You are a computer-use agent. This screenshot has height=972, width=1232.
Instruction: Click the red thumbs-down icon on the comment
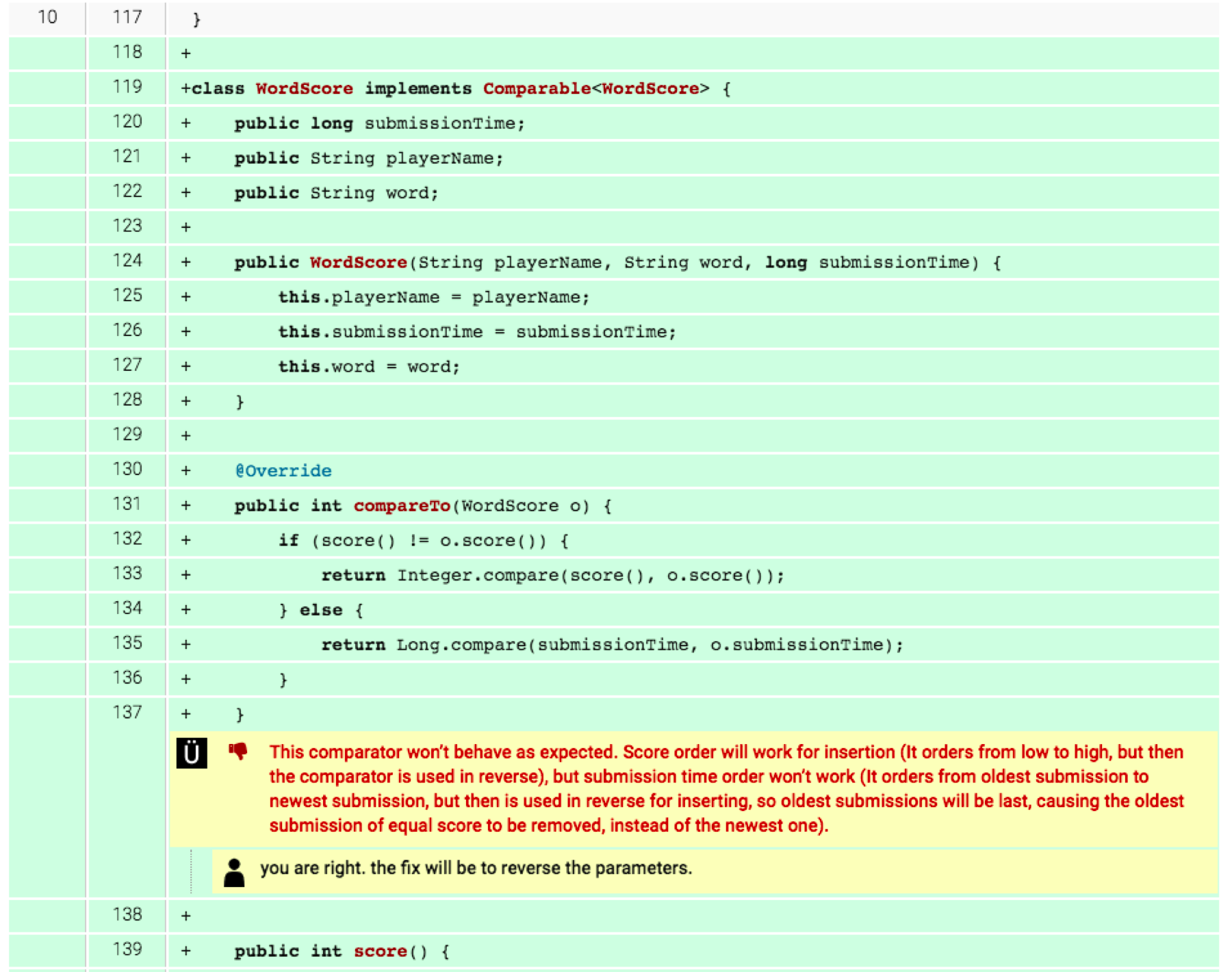coord(238,752)
